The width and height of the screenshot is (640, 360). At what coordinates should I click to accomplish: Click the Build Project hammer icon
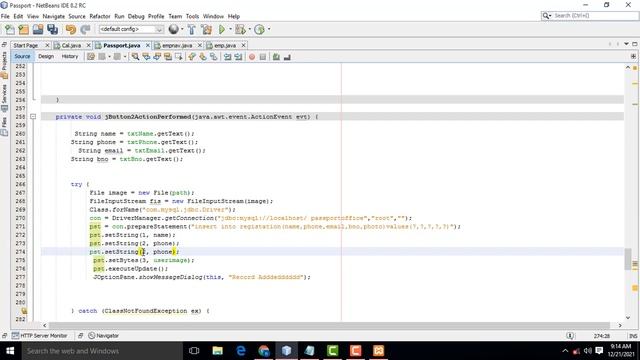191,29
